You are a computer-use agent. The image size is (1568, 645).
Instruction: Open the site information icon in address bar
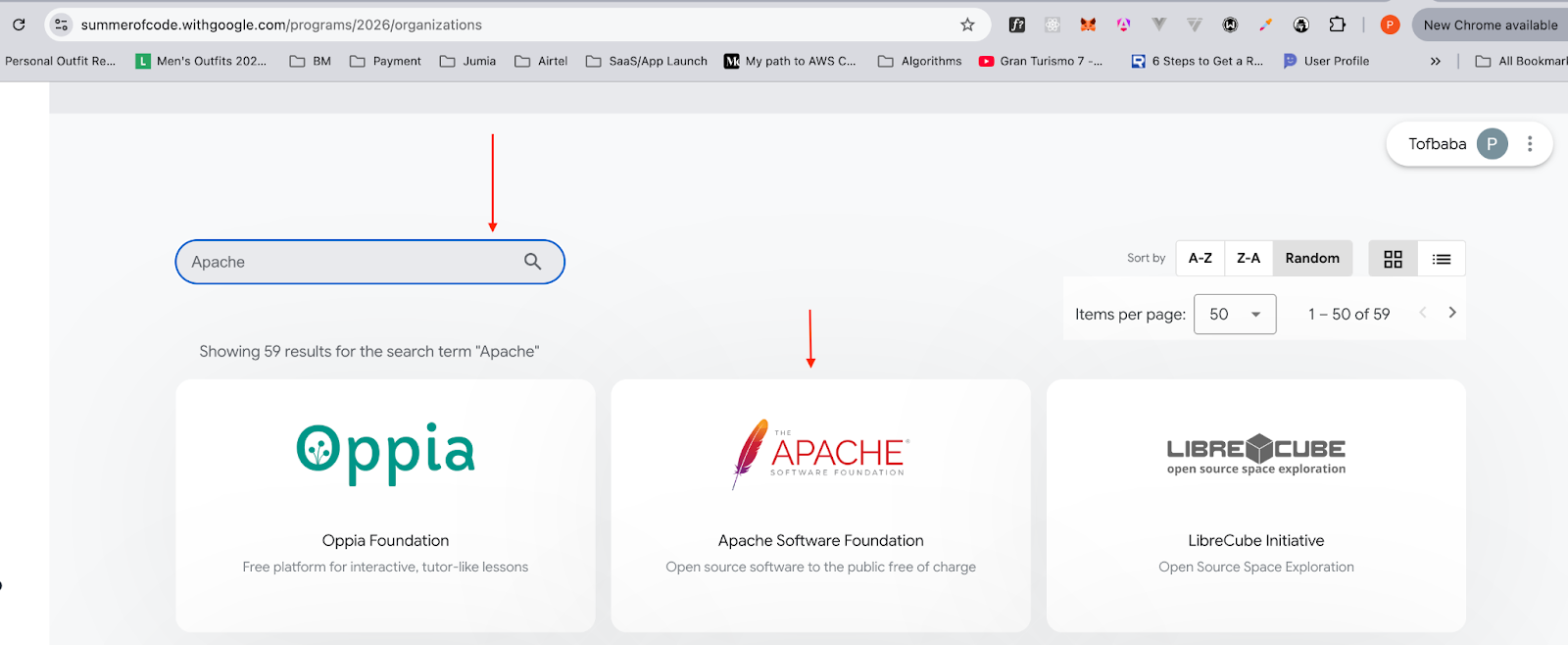(x=61, y=25)
